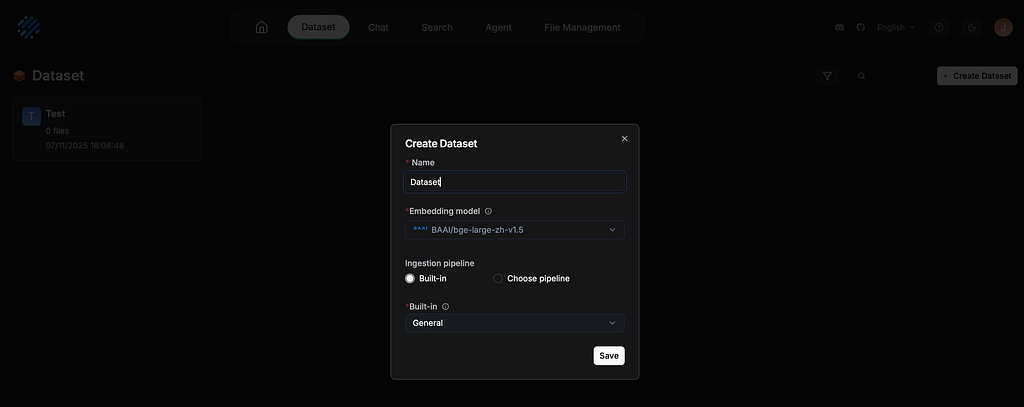This screenshot has height=407, width=1024.
Task: Click the Save button
Action: pyautogui.click(x=609, y=356)
